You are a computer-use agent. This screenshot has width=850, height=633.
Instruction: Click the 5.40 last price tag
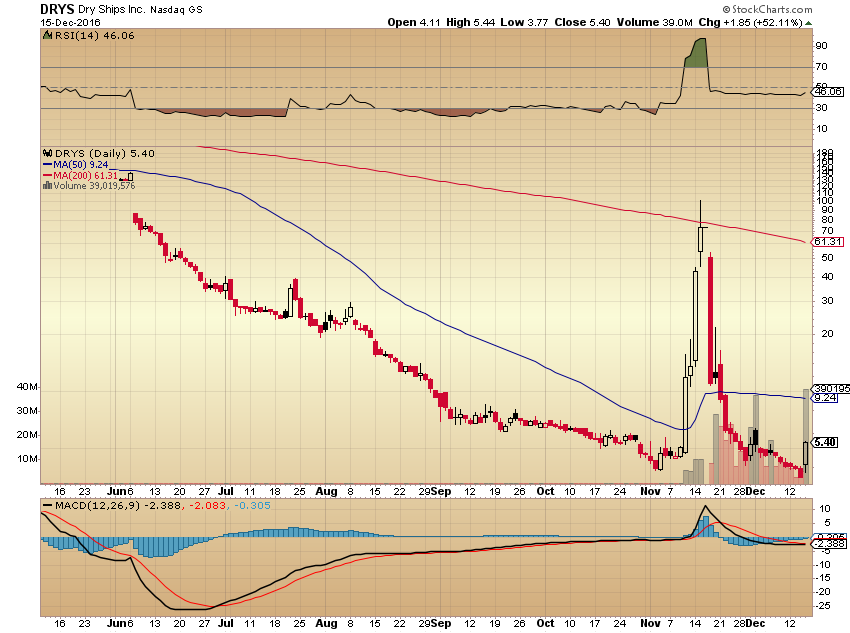click(x=826, y=442)
